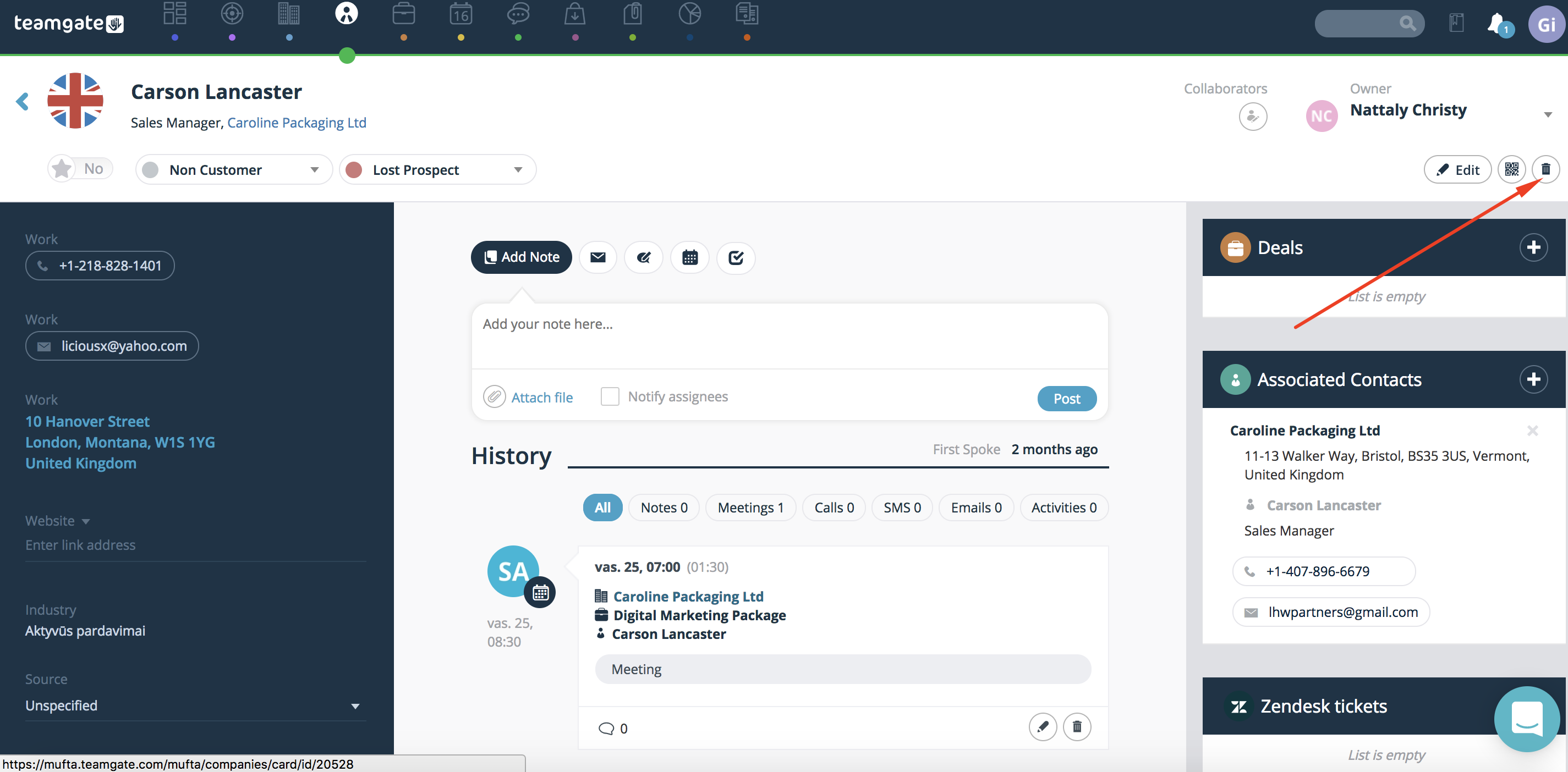Click the Post button
The image size is (1568, 772).
1066,399
